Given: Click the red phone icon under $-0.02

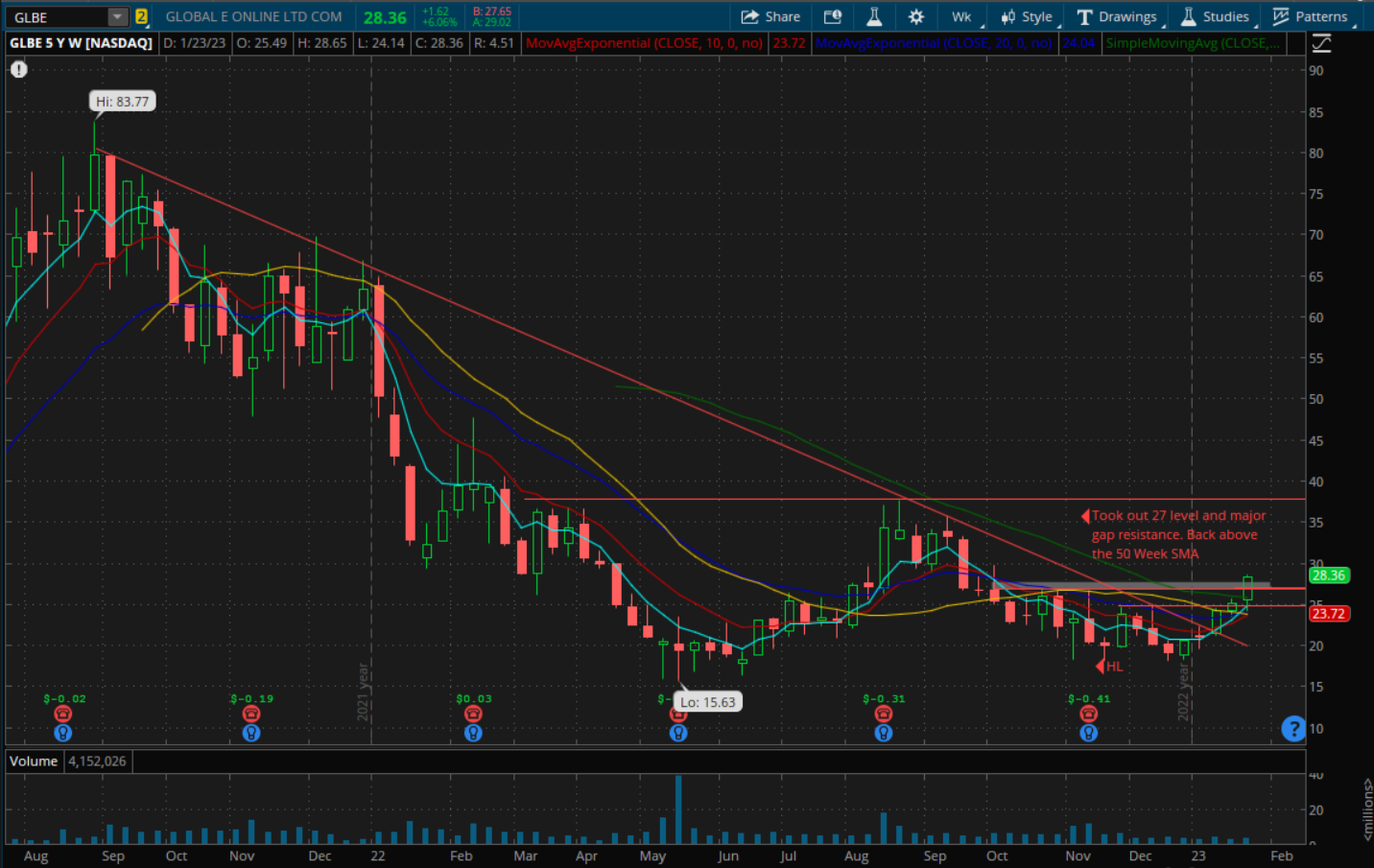Looking at the screenshot, I should click(63, 714).
